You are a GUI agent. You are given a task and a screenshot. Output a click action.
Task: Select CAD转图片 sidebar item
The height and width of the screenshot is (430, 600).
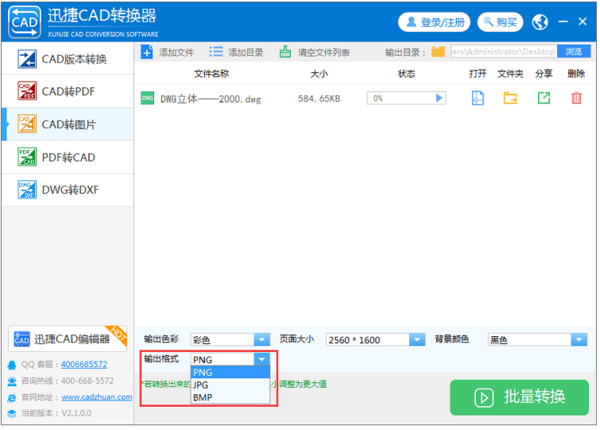[x=68, y=124]
